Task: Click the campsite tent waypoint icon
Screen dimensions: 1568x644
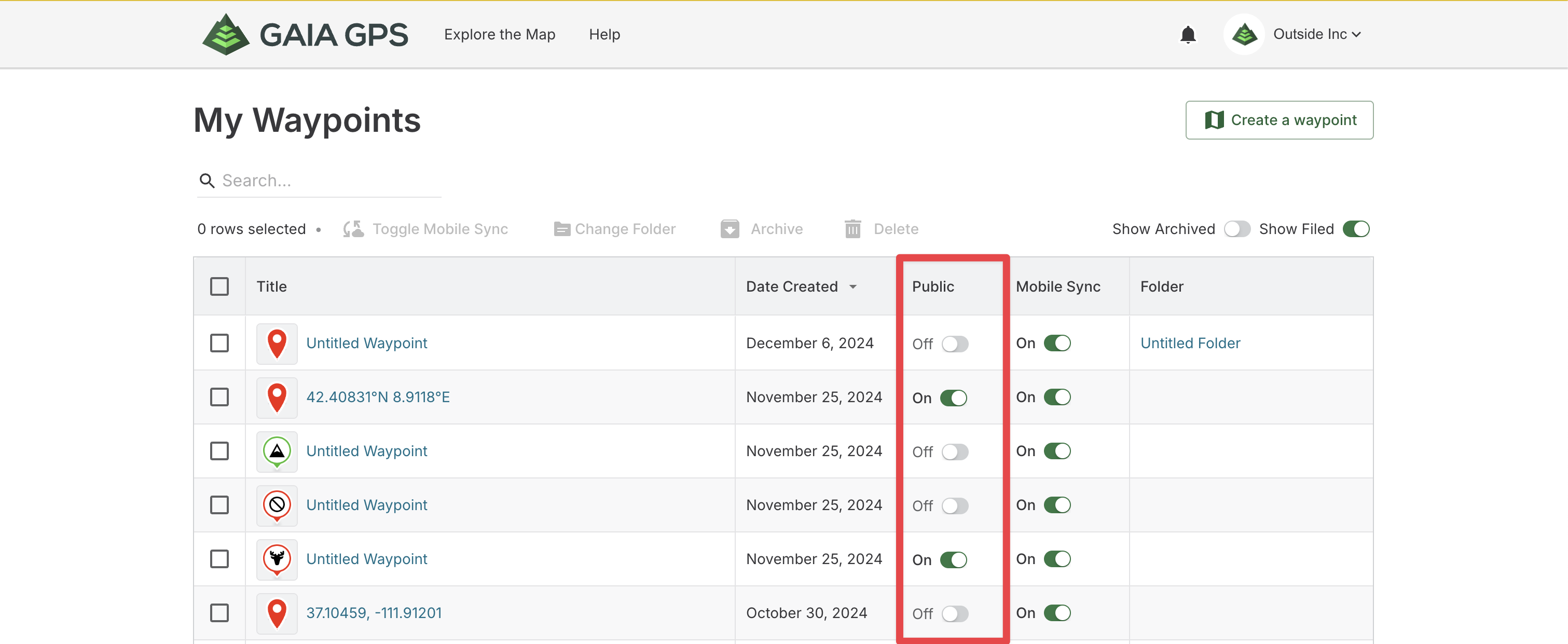Action: 277,451
